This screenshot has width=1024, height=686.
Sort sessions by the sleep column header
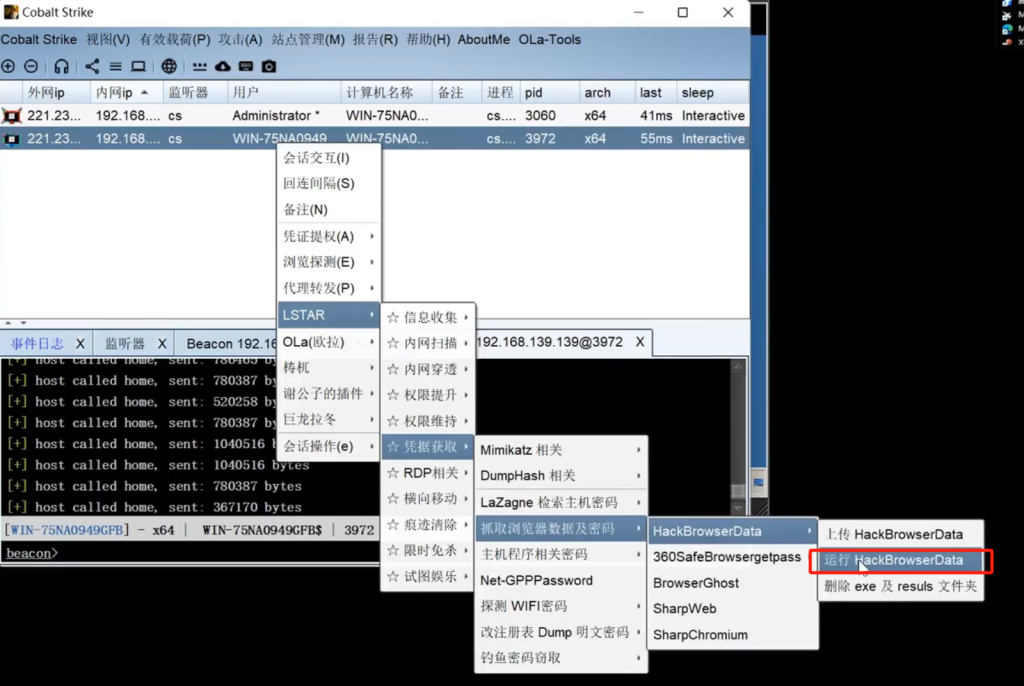(713, 93)
